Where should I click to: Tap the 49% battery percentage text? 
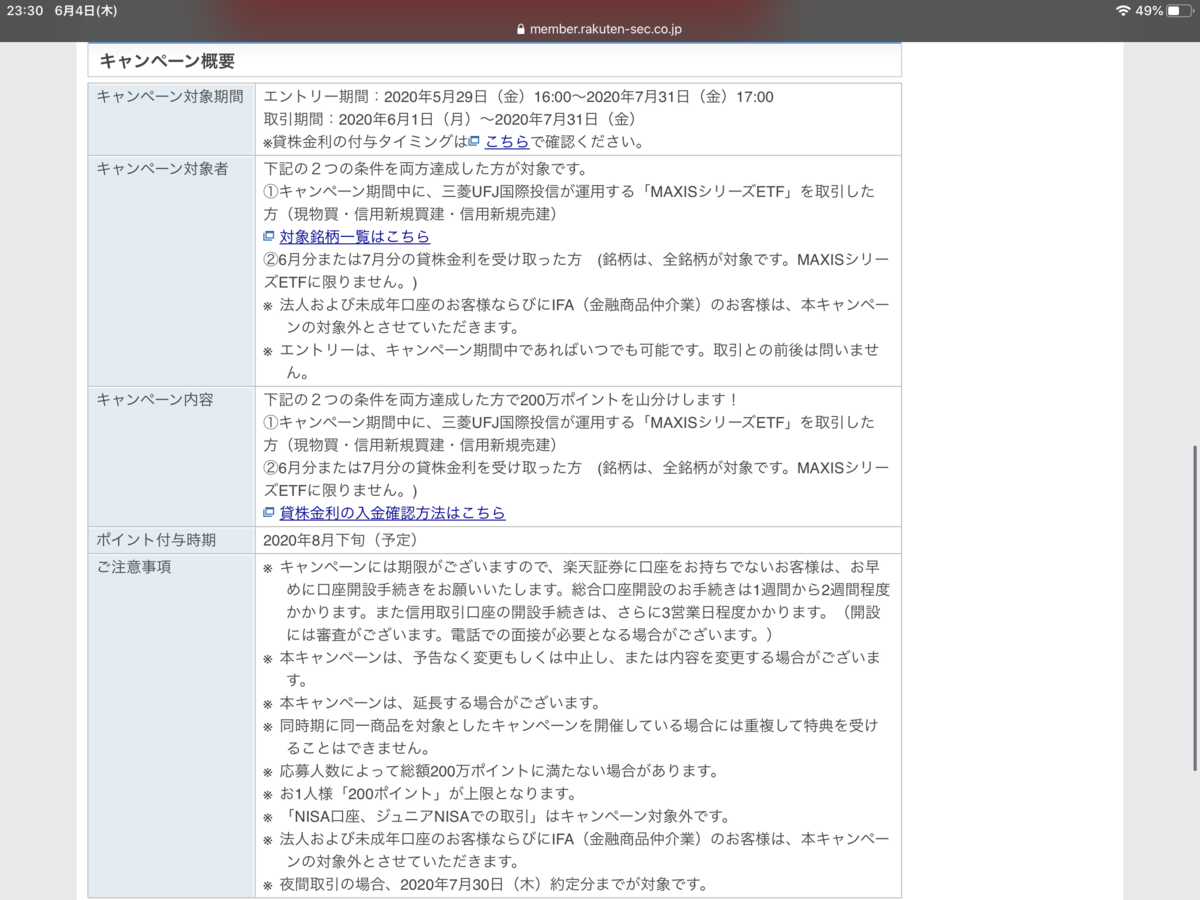pyautogui.click(x=1150, y=10)
